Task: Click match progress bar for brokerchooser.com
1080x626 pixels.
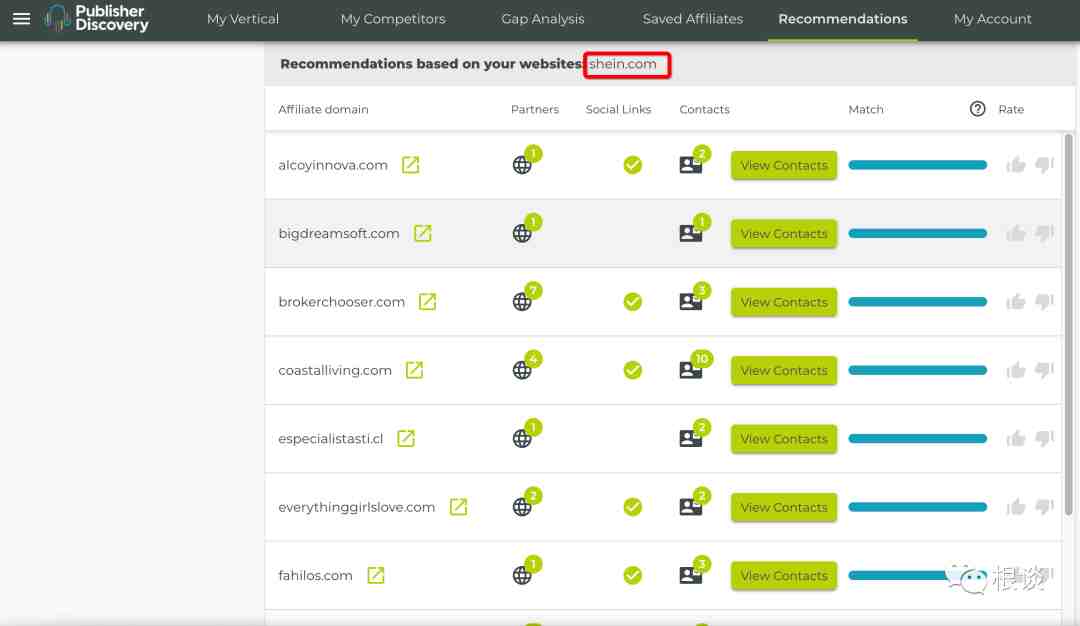Action: pos(917,302)
